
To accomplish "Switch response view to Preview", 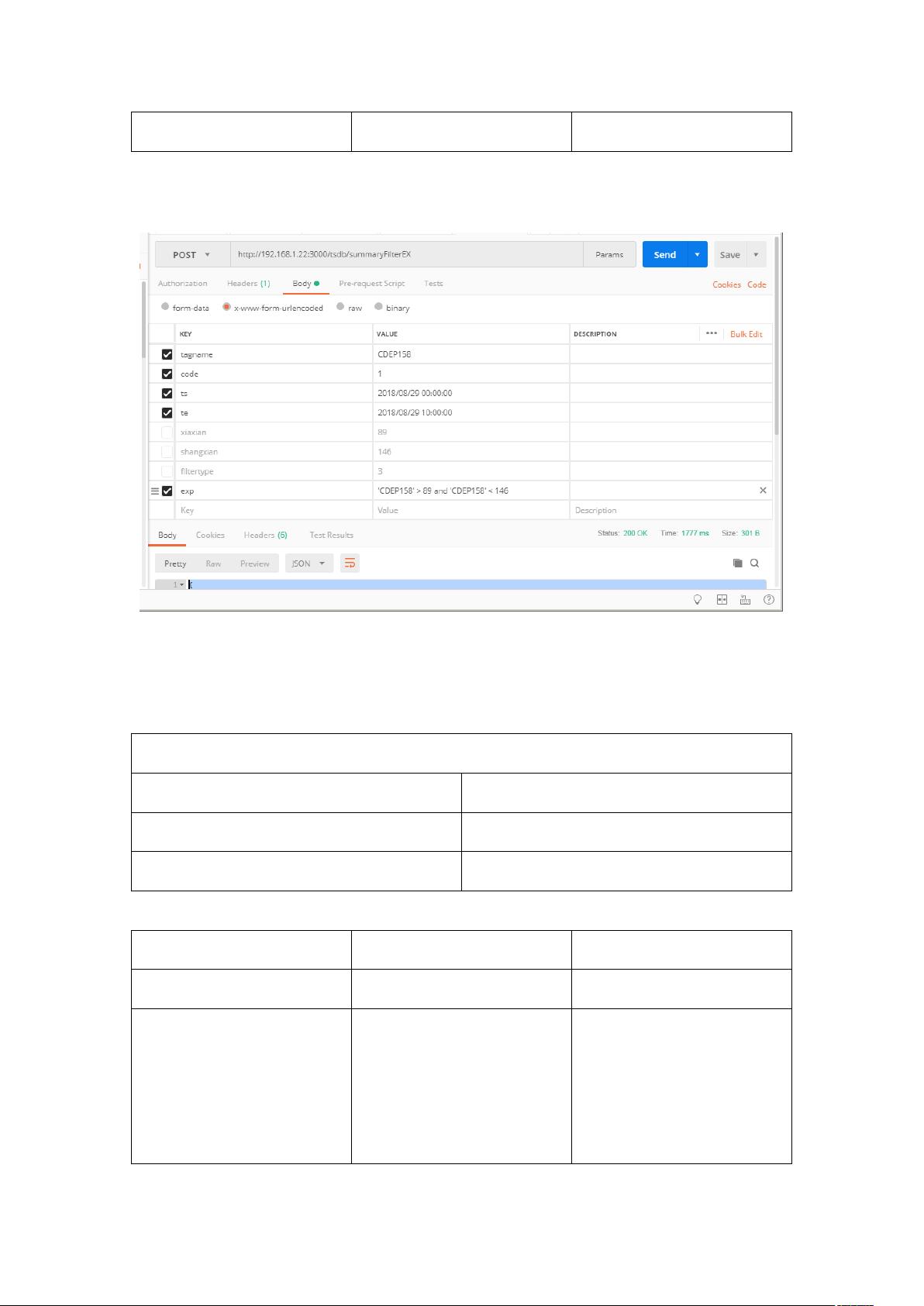I will point(255,563).
